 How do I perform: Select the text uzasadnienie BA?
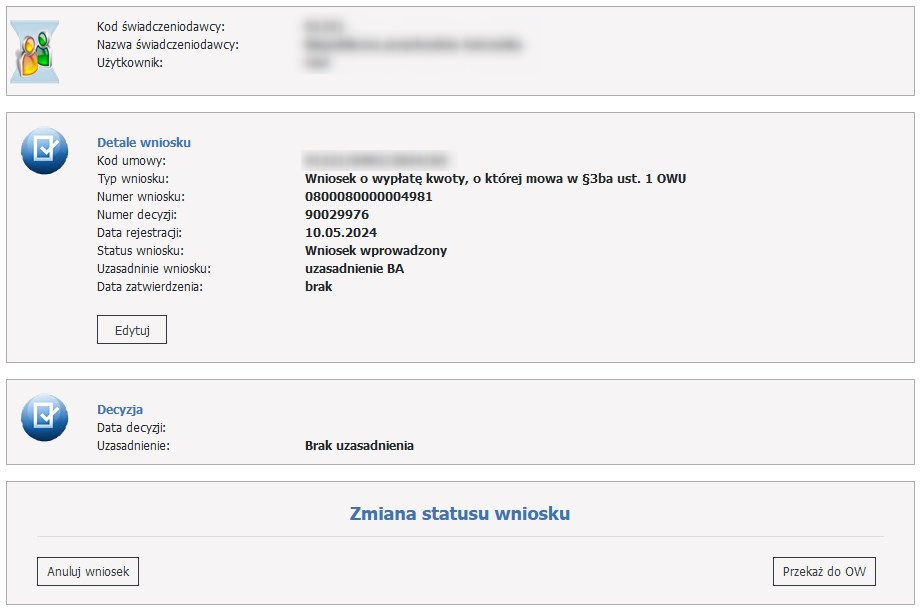[354, 269]
